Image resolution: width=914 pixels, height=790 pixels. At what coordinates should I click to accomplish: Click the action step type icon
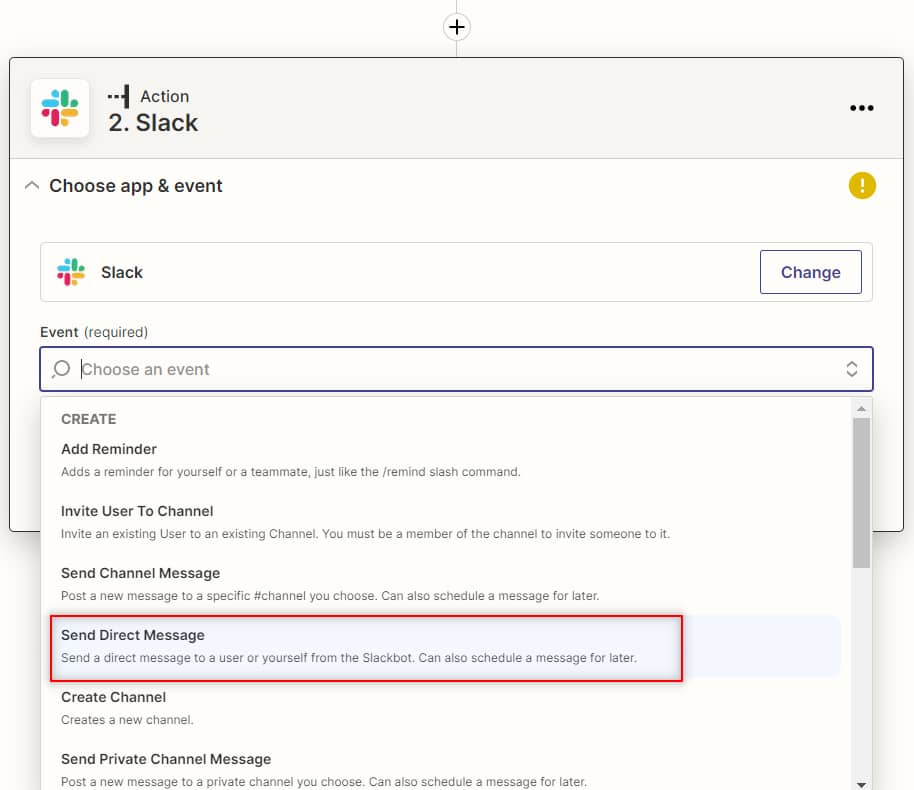[x=119, y=97]
